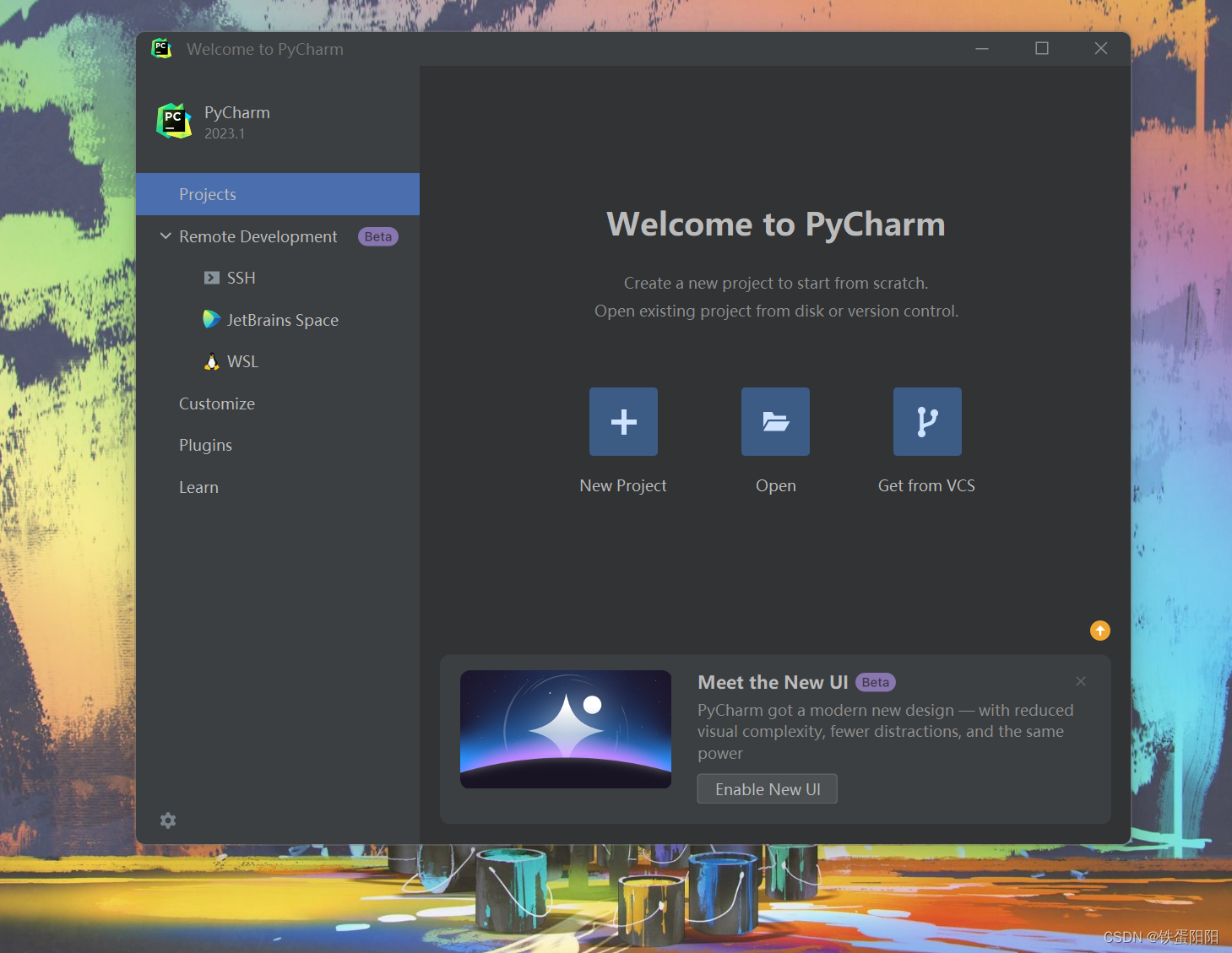Collapse the Remote Development section chevron
1232x953 pixels.
166,236
